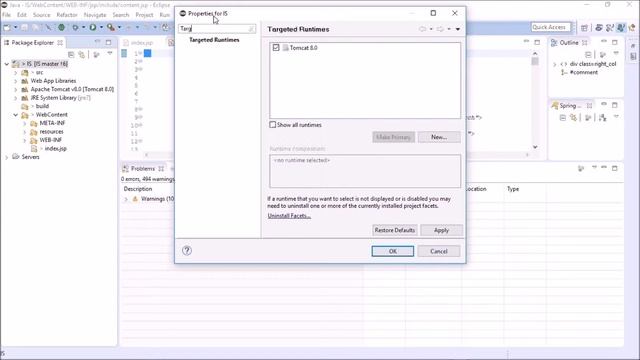Click Collapse All in Package Explorer
This screenshot has width=640, height=360.
71,54
